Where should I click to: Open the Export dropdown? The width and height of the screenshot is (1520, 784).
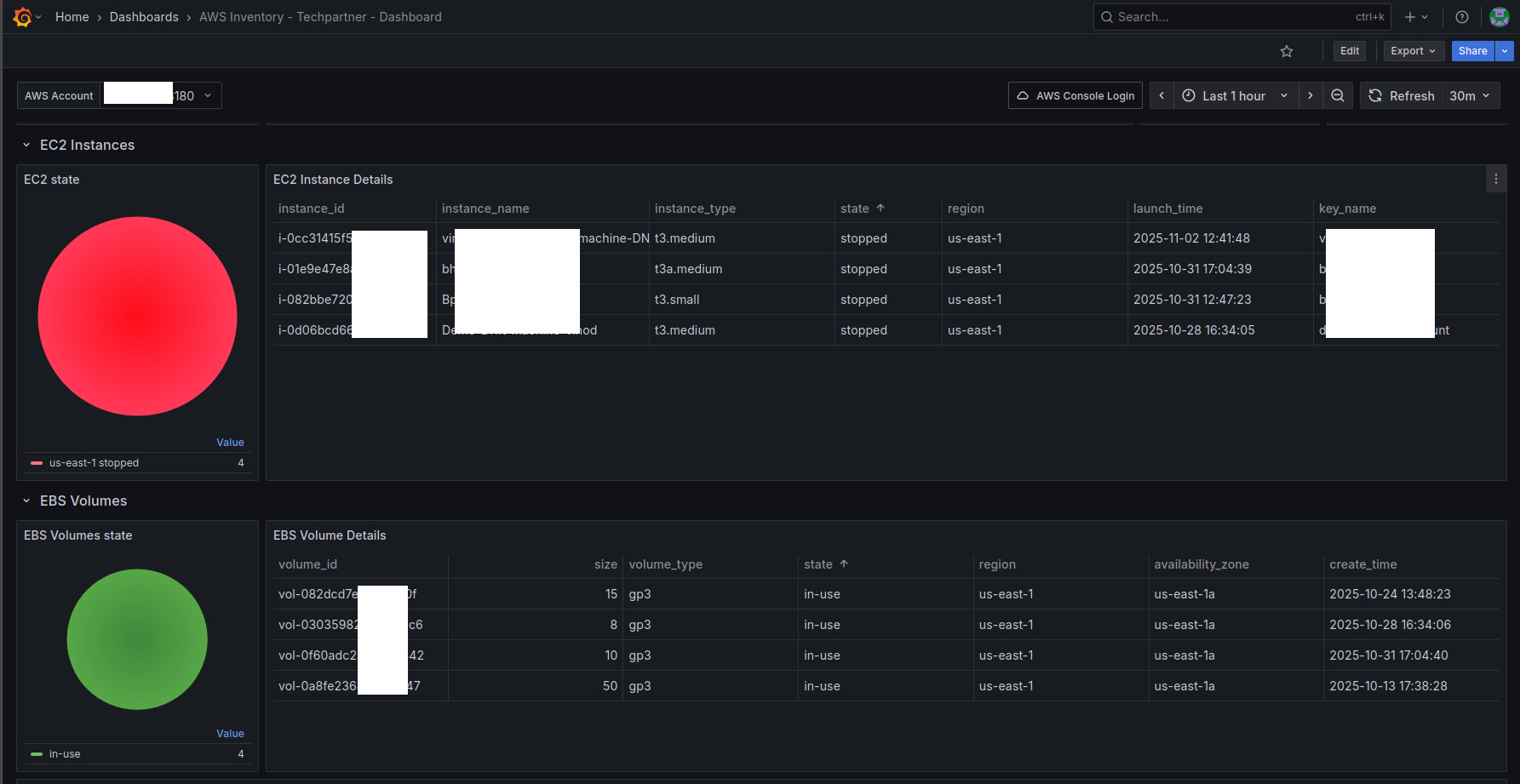[1414, 51]
